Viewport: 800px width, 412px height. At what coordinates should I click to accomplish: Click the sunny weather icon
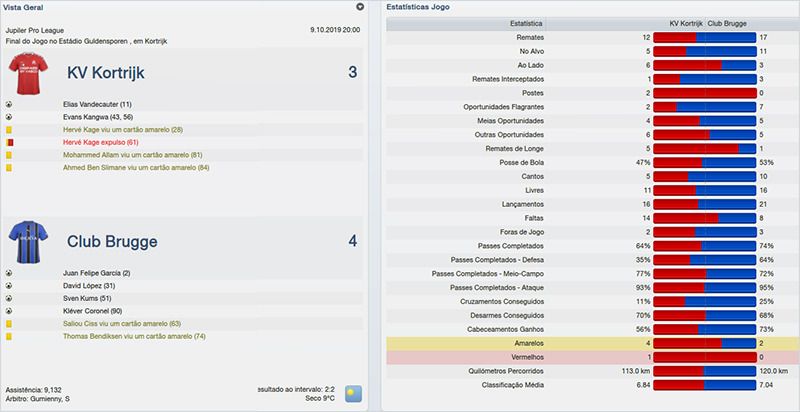[354, 394]
